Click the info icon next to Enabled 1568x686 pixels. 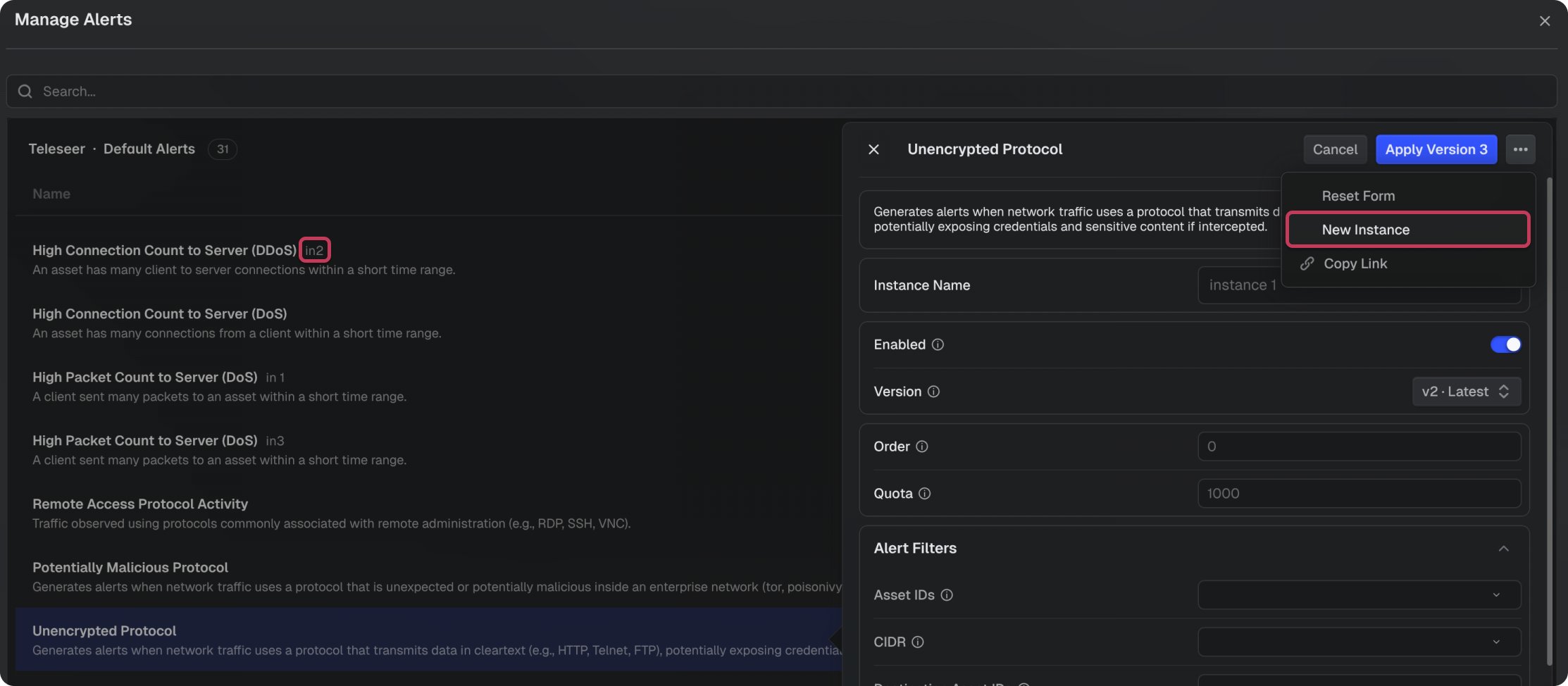[938, 344]
